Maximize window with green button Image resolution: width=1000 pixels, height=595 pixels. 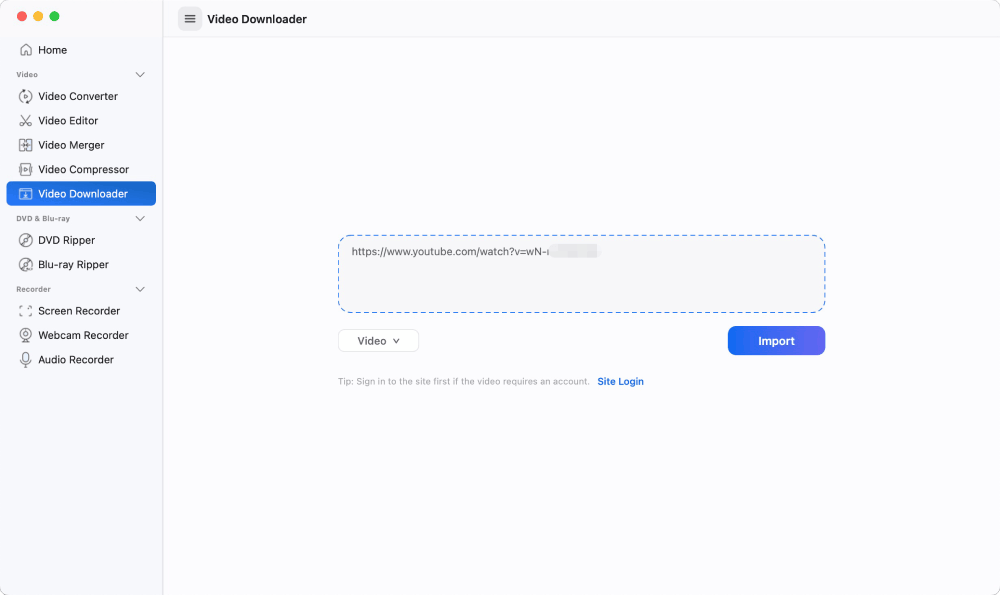pyautogui.click(x=55, y=16)
